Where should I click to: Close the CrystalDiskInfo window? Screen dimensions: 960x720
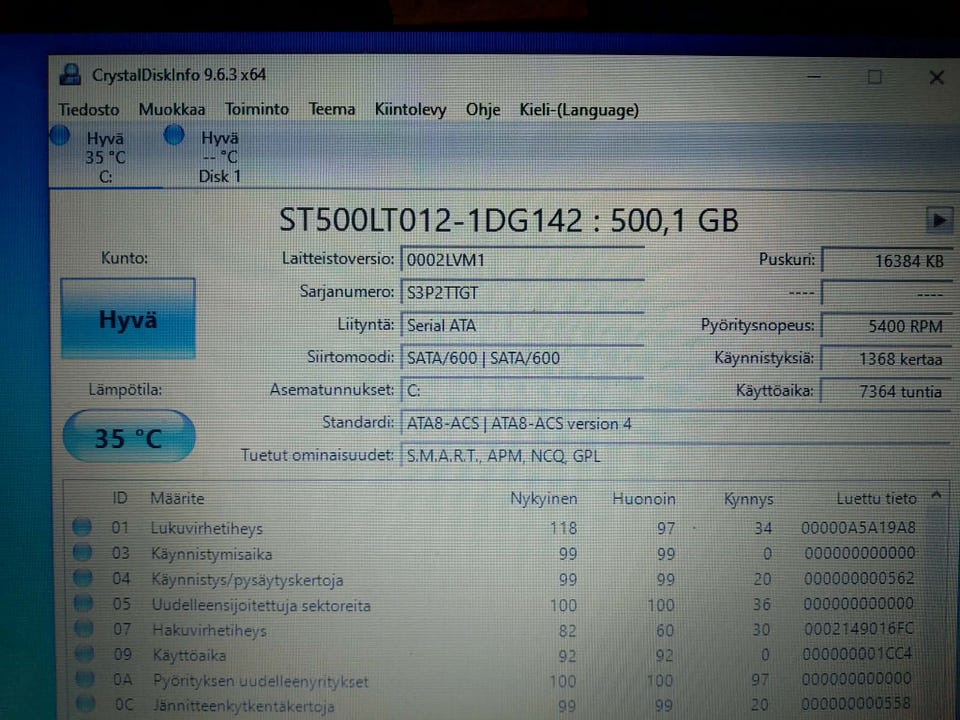click(936, 78)
